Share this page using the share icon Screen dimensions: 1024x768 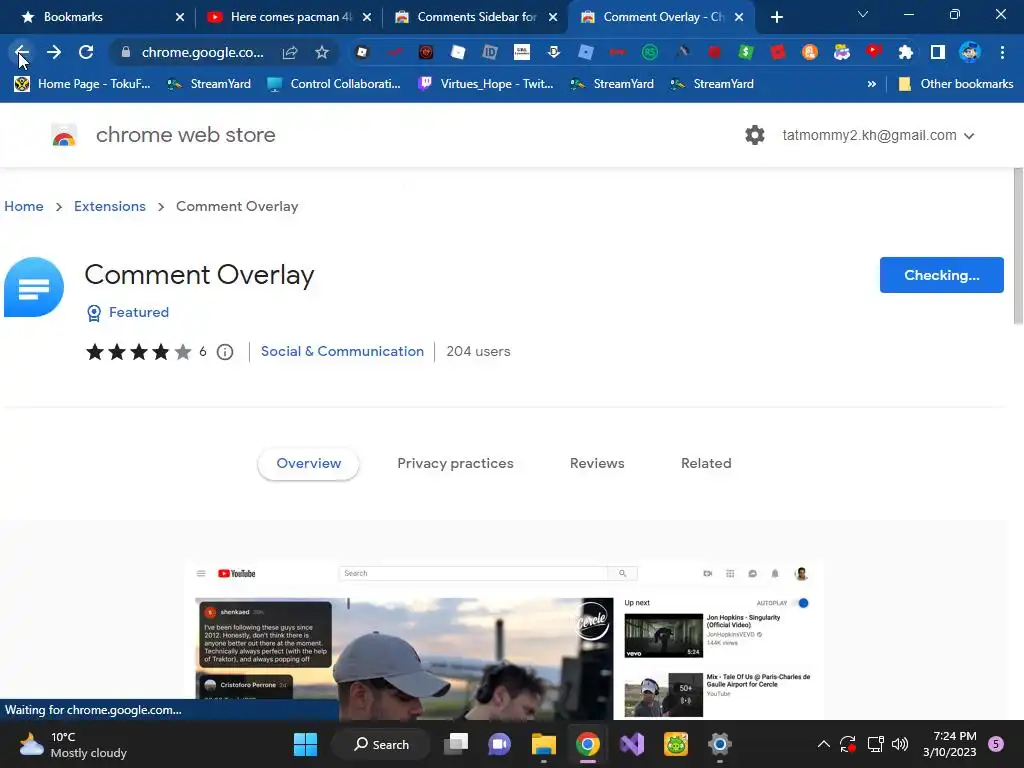[x=290, y=52]
